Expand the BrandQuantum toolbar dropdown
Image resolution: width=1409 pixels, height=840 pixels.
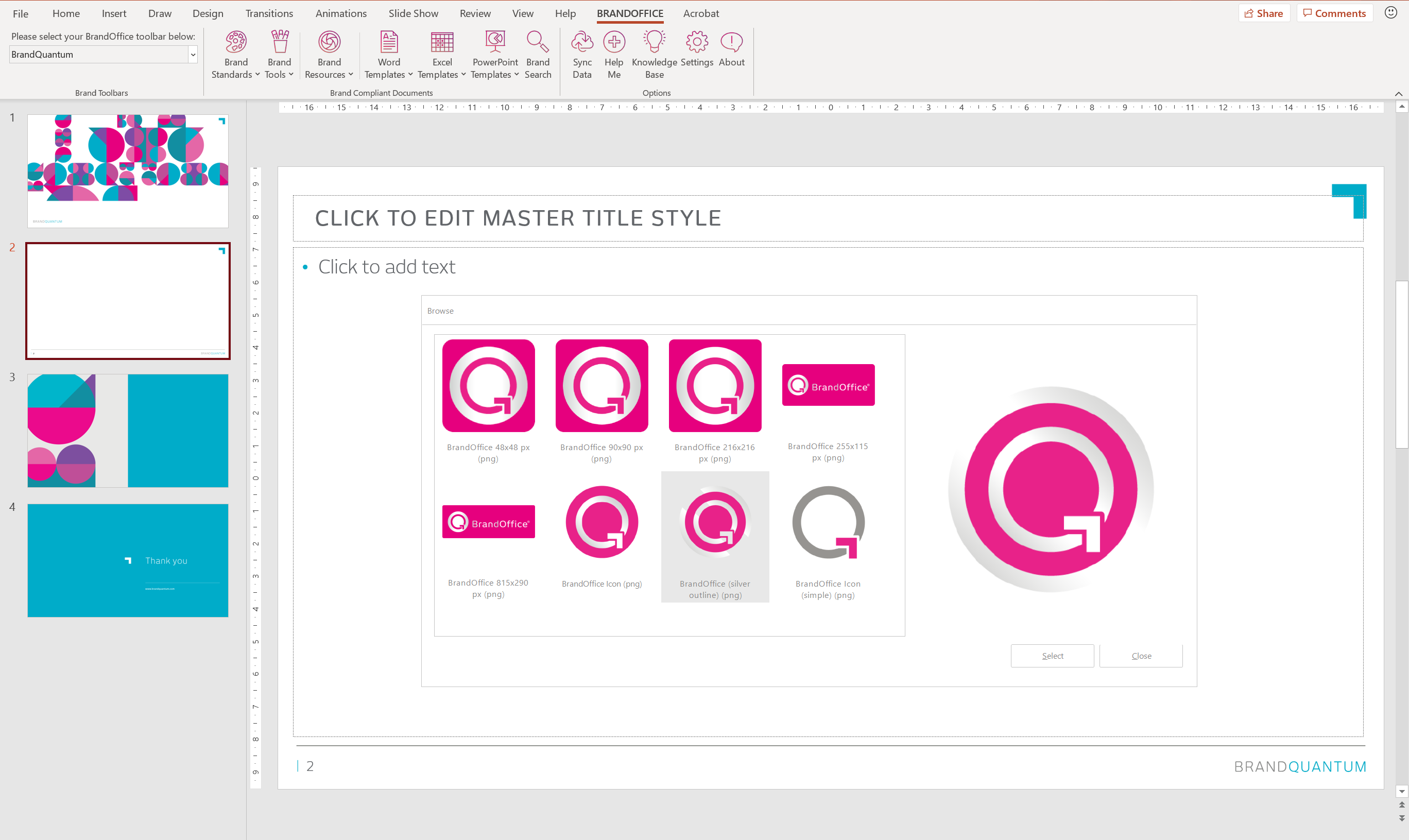coord(193,55)
